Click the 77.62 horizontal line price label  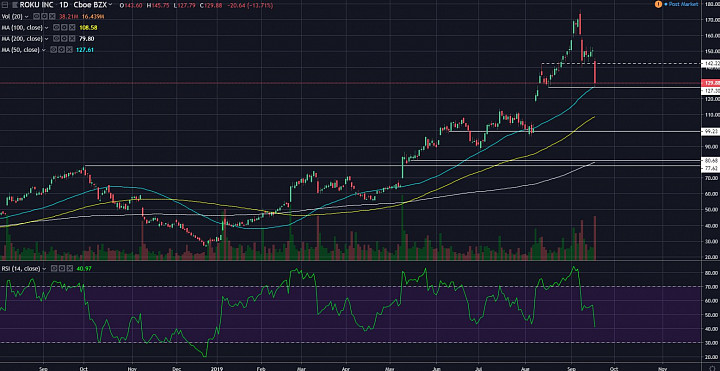point(711,169)
